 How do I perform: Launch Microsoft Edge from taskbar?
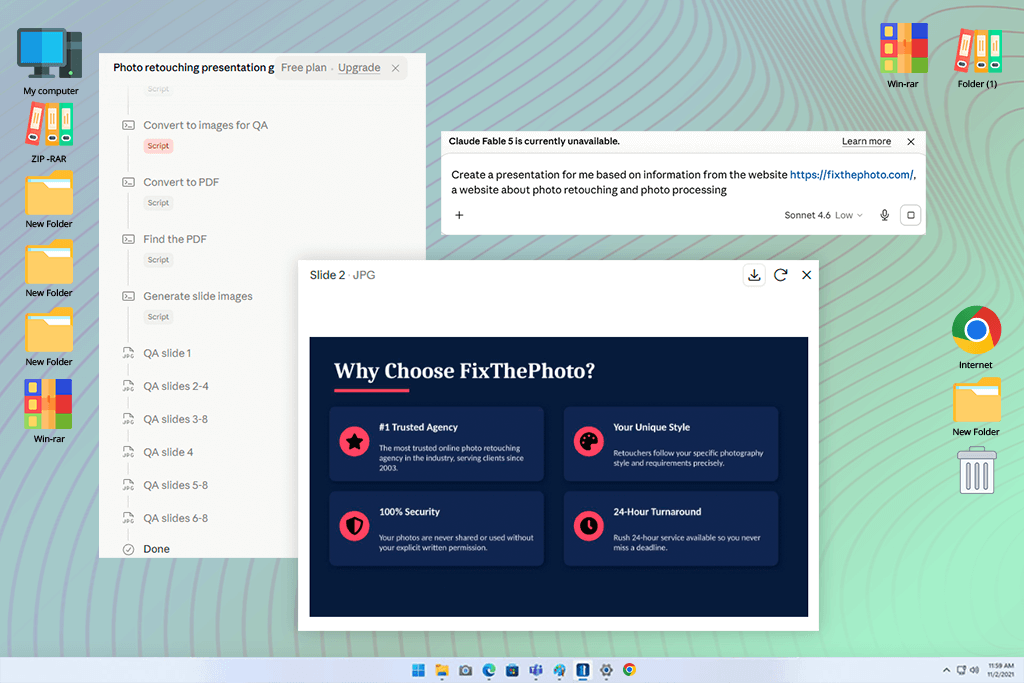(488, 670)
